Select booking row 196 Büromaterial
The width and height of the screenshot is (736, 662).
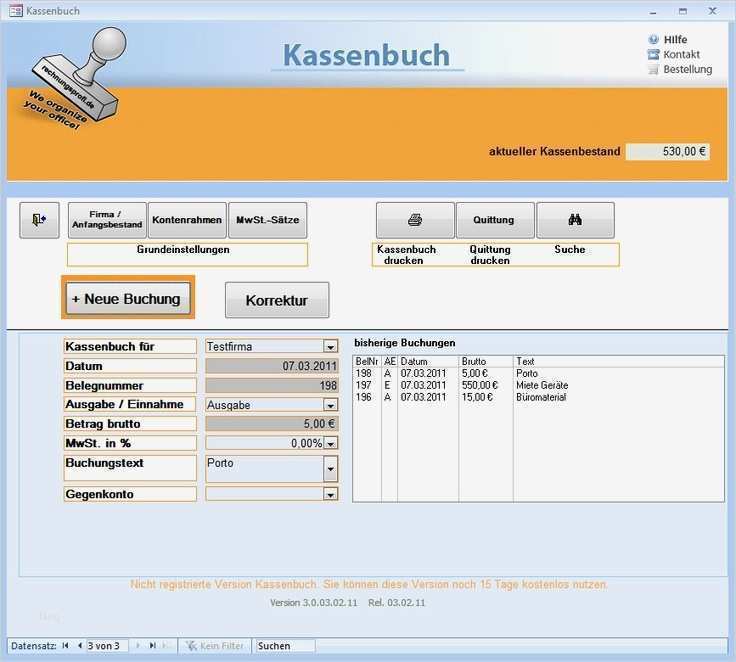click(538, 397)
